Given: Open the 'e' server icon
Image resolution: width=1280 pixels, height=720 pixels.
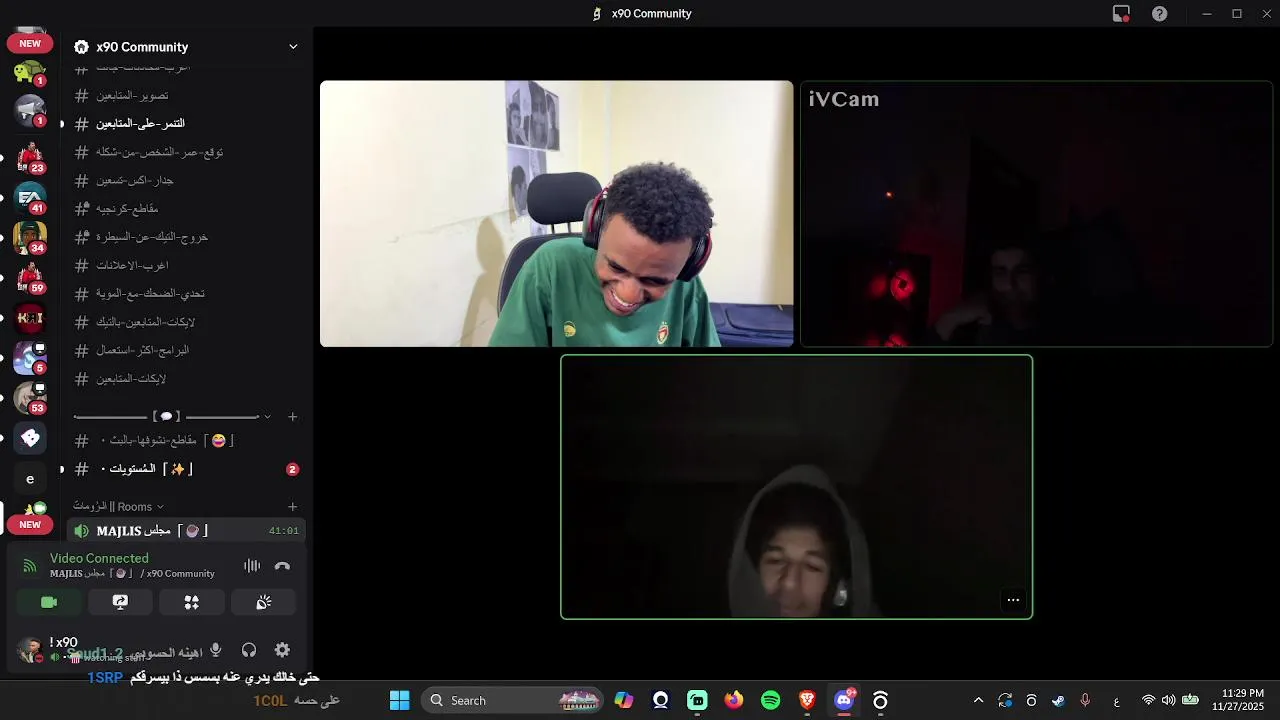Looking at the screenshot, I should click(30, 478).
